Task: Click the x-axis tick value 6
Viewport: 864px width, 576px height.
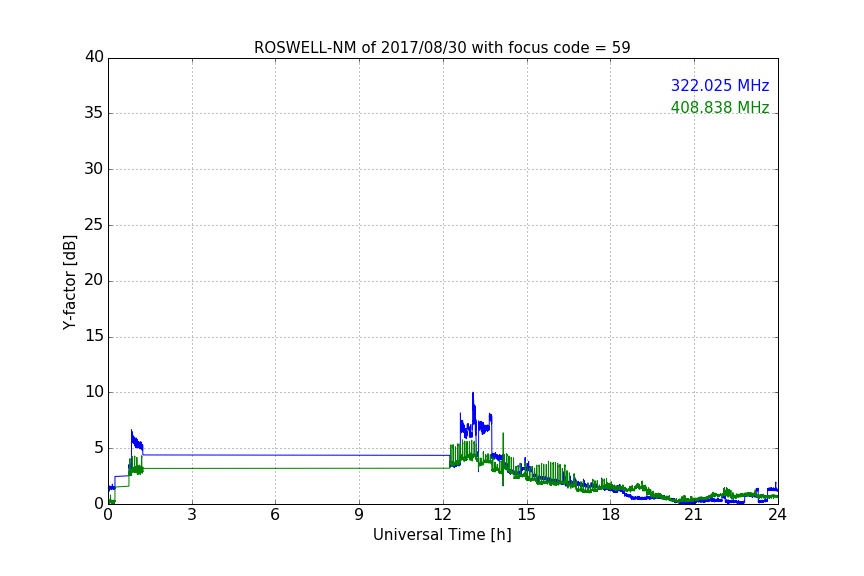Action: (275, 515)
